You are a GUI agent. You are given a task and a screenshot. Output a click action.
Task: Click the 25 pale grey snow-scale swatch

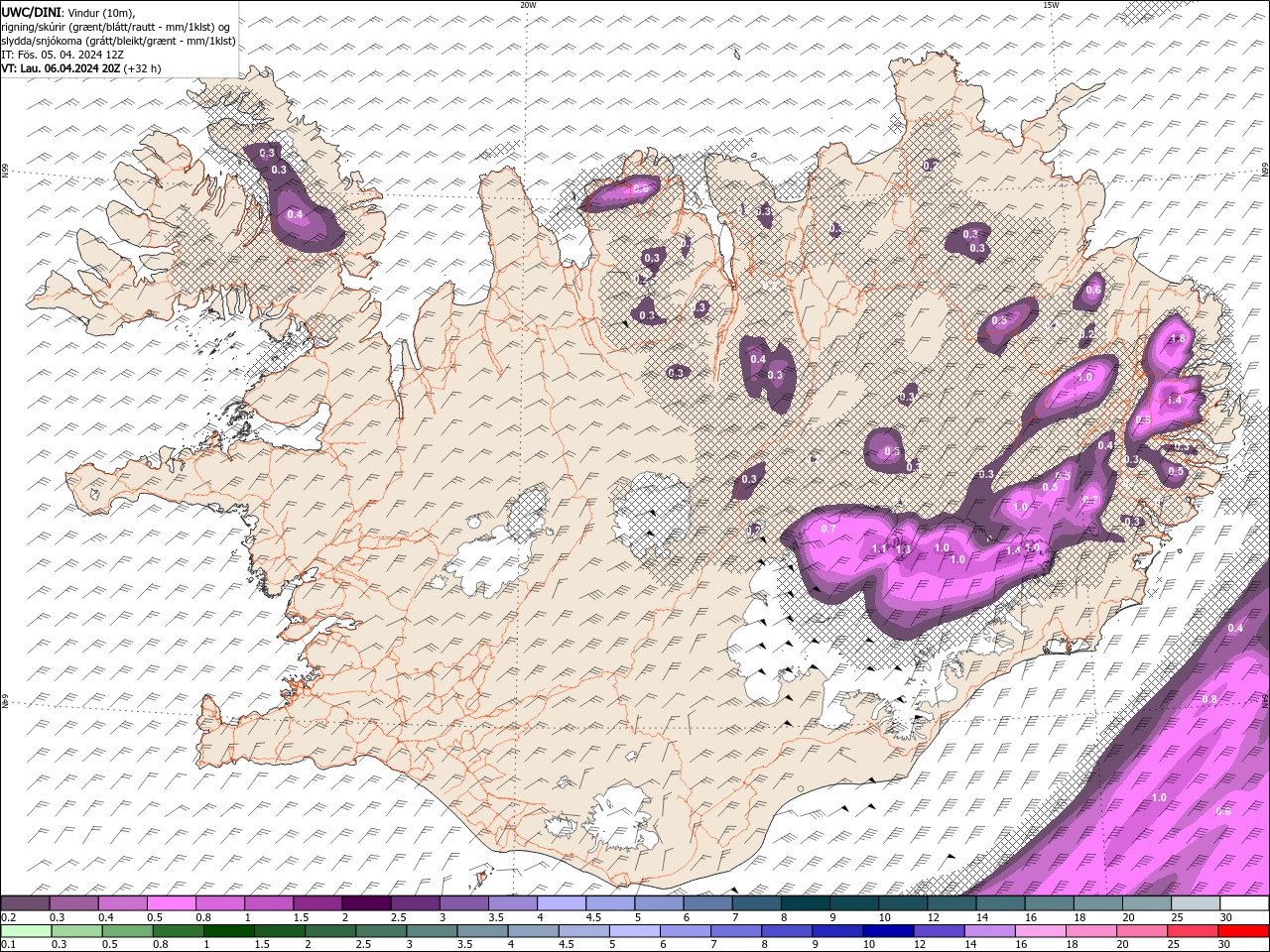coord(1195,903)
